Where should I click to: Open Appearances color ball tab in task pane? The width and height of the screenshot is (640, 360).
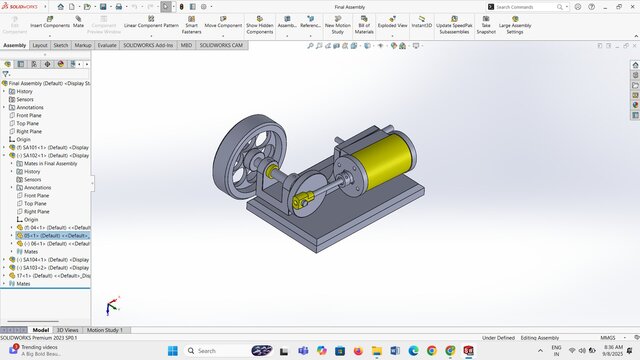coord(635,105)
